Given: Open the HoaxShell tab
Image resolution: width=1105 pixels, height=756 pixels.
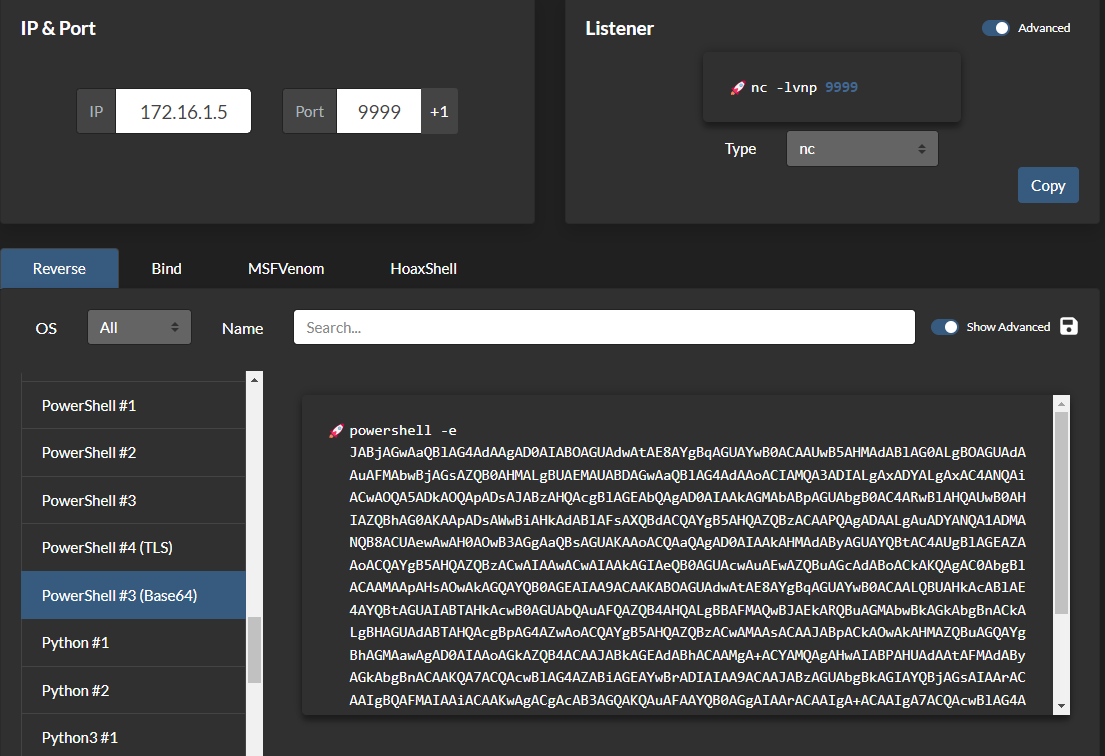Looking at the screenshot, I should point(424,268).
